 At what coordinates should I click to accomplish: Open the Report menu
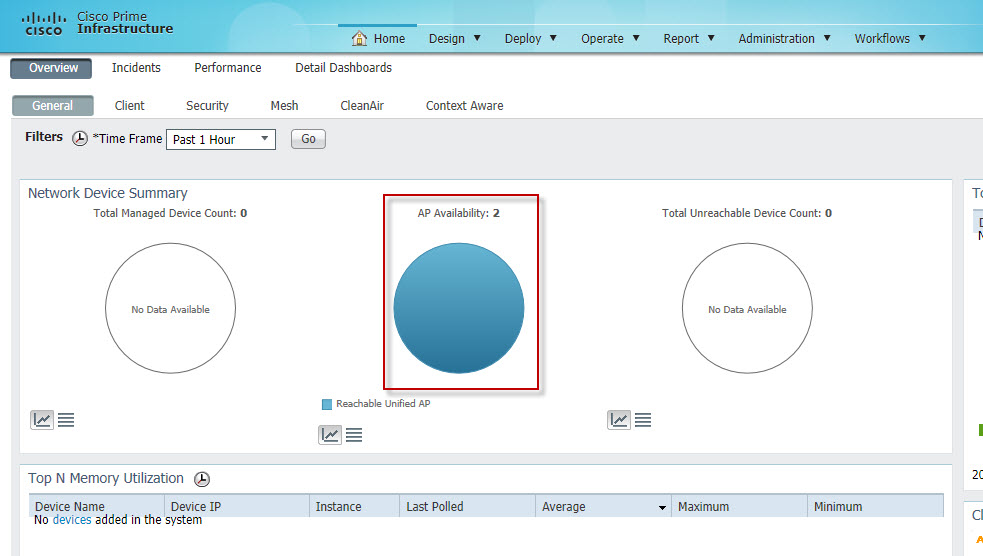click(x=689, y=38)
